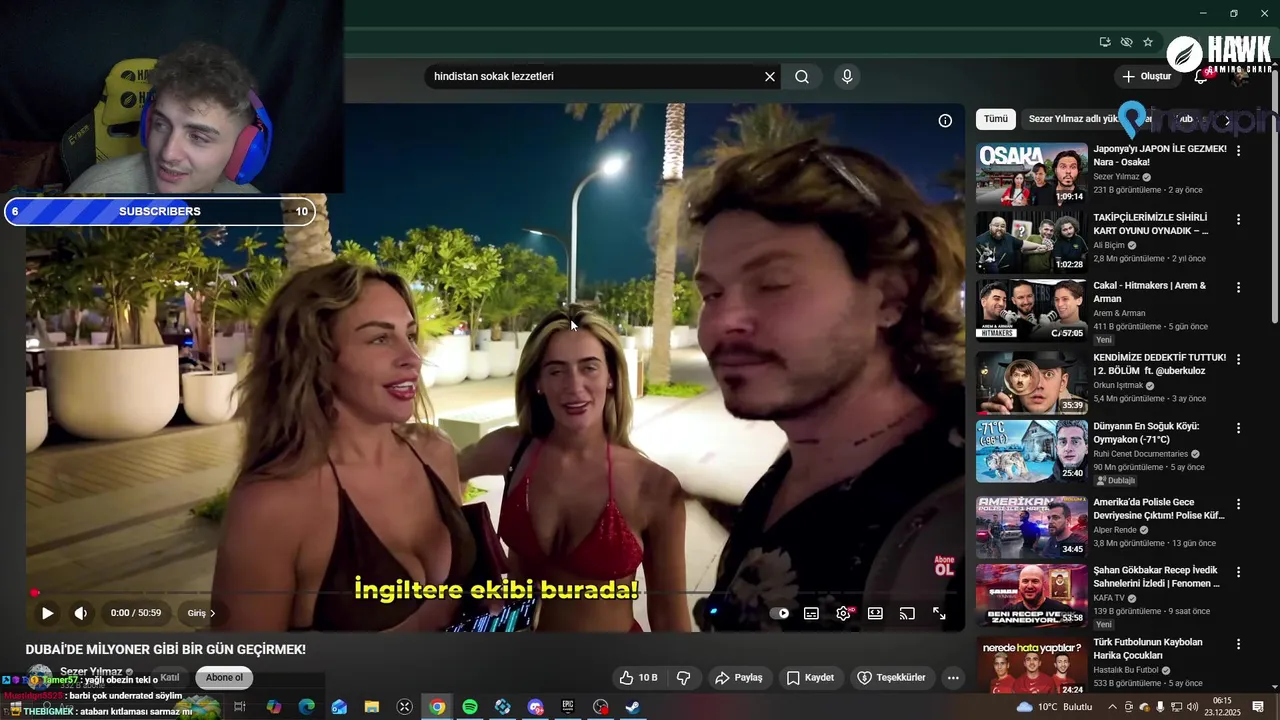
Task: Play the video with the play button
Action: pyautogui.click(x=47, y=613)
